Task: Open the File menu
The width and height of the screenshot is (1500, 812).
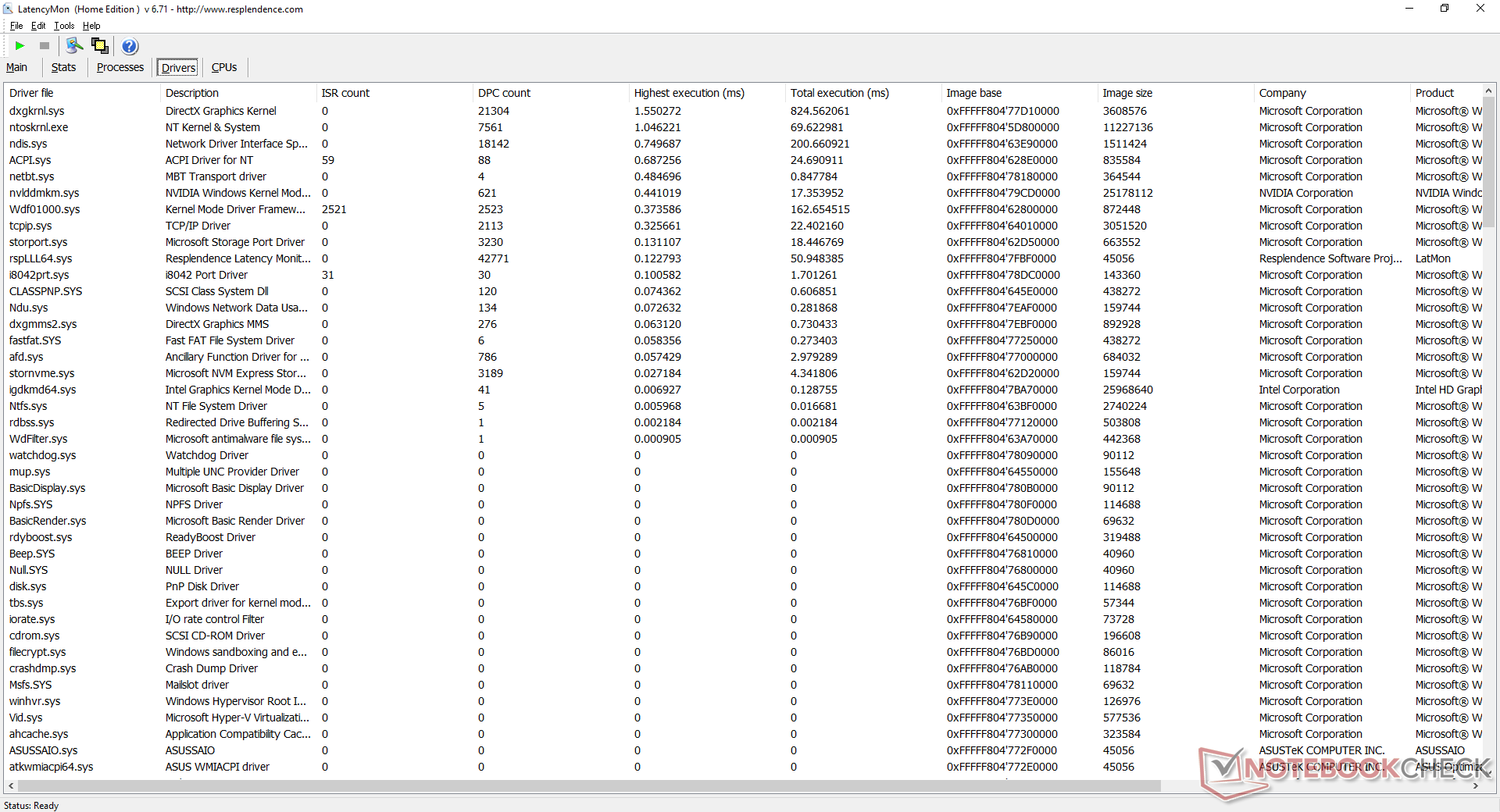Action: click(x=16, y=26)
